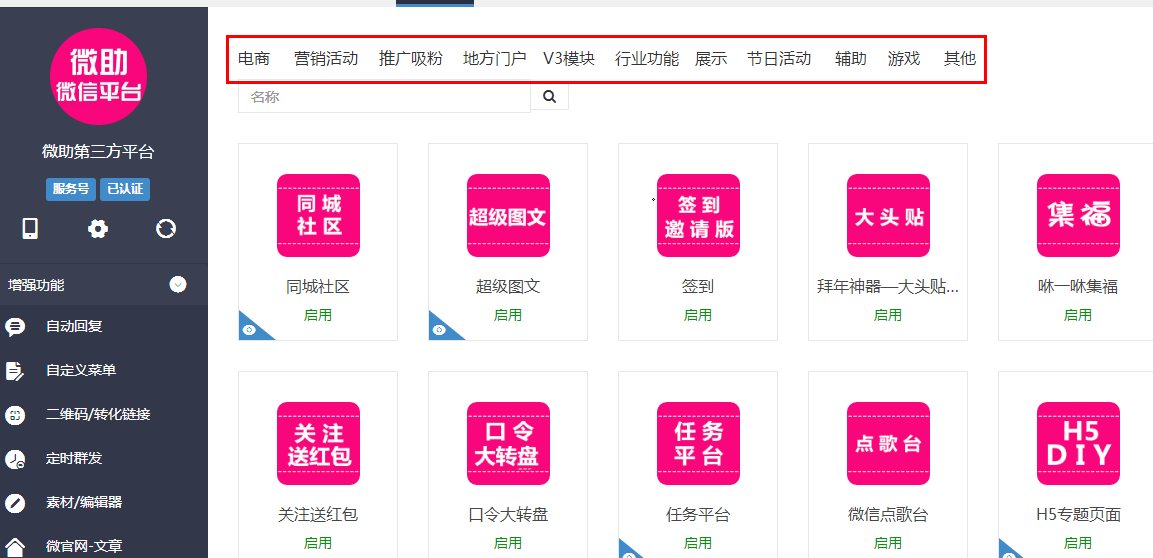Open the 口令大转盘 module icon
The image size is (1153, 558).
508,443
